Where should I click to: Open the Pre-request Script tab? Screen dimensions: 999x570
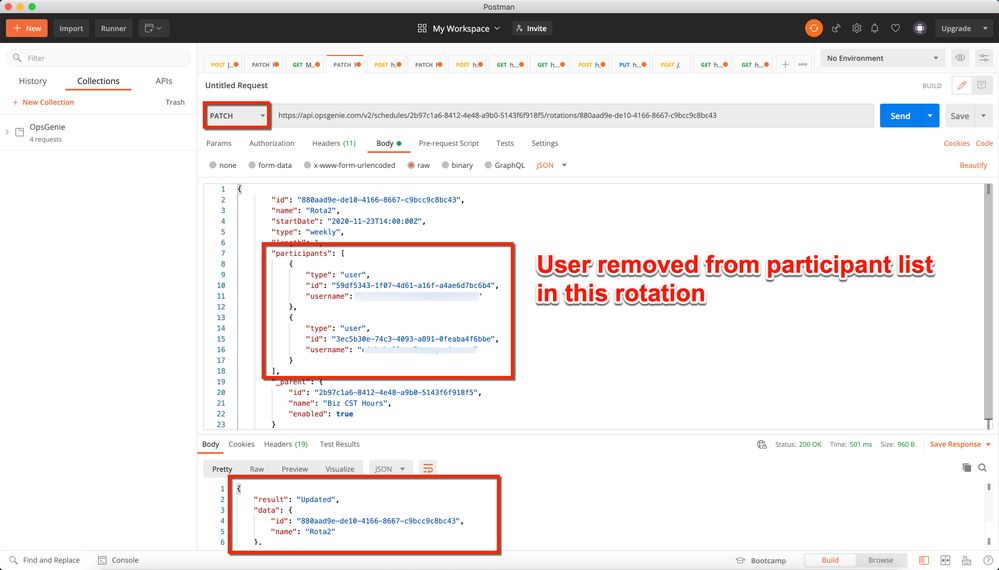[449, 143]
